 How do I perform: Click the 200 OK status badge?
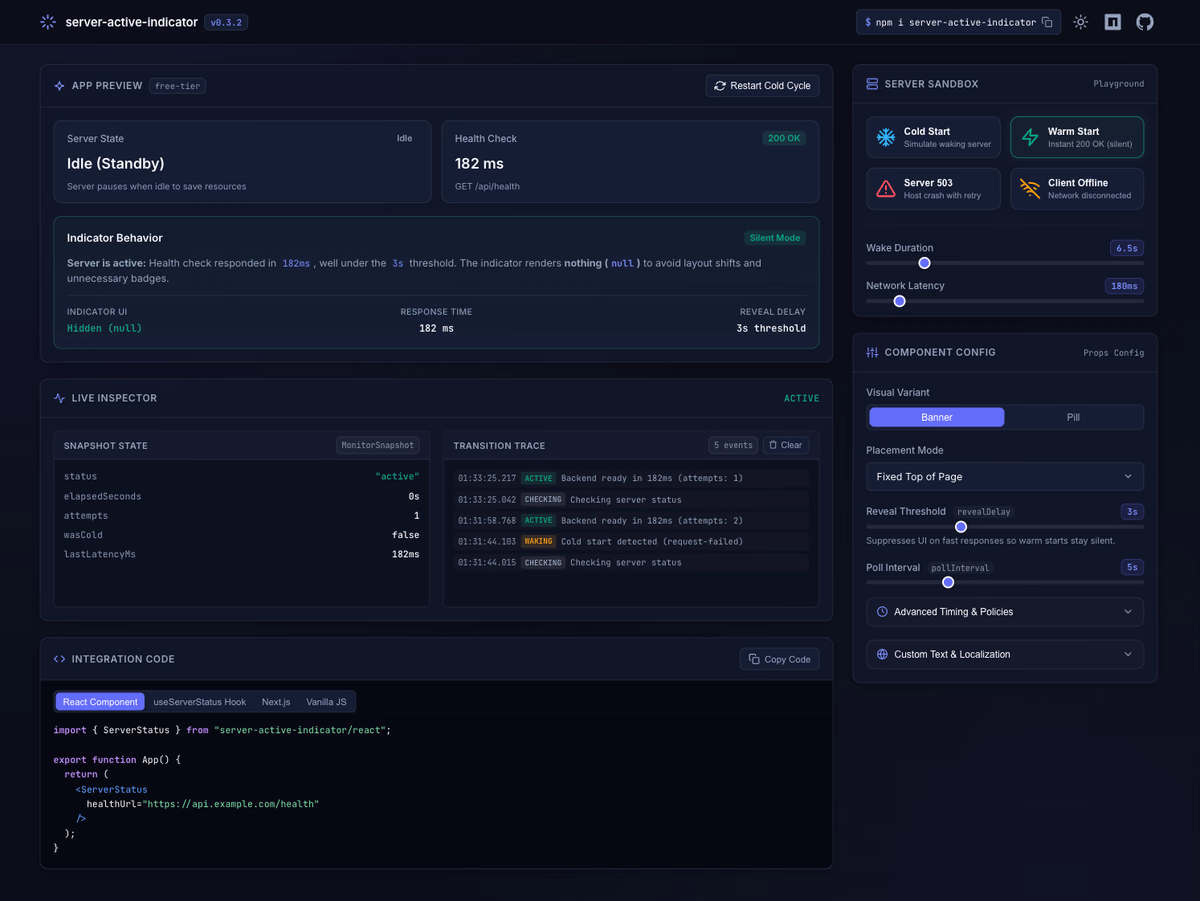(783, 138)
